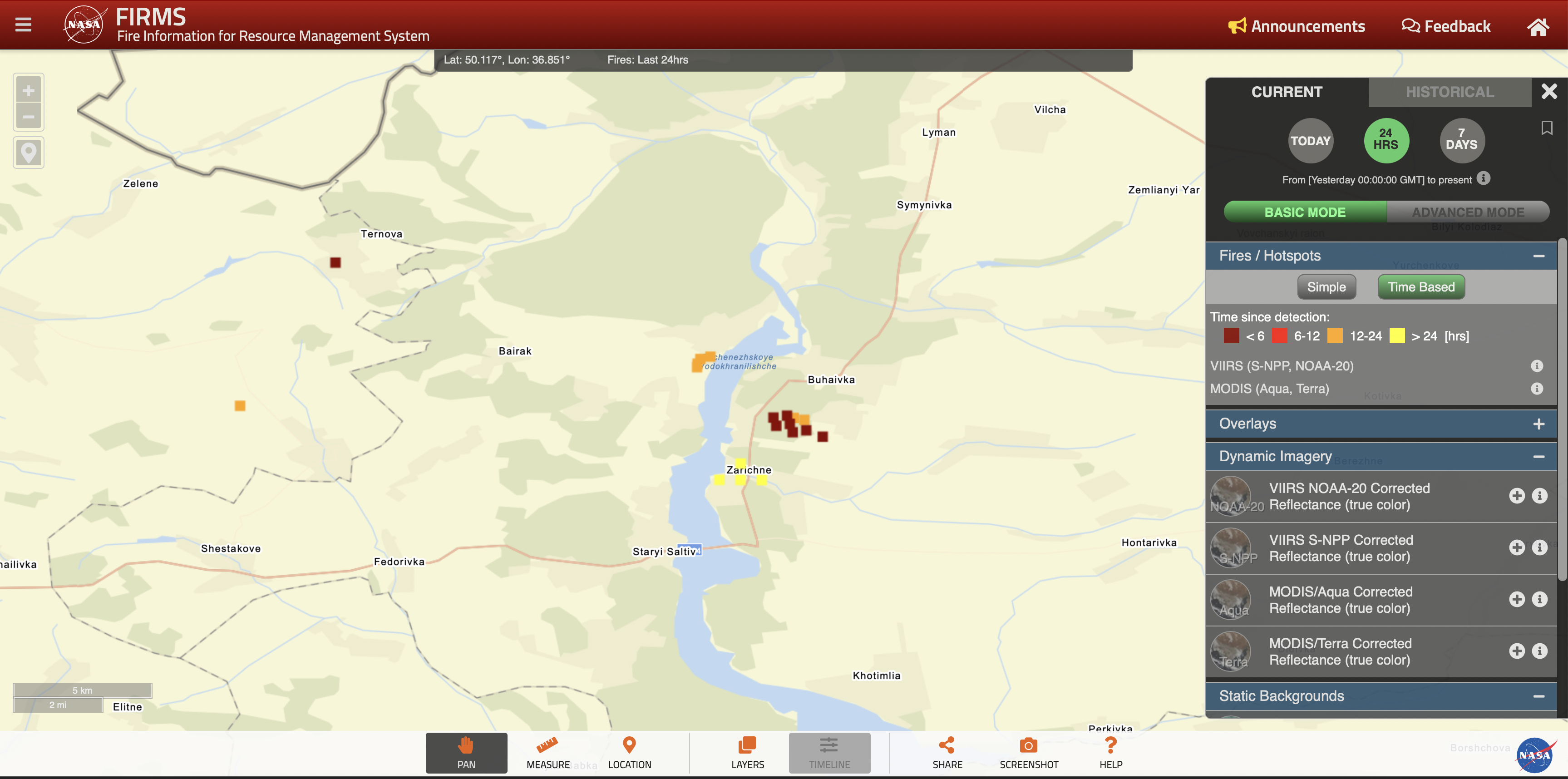Add VIIRS S-NPP Corrected Reflectance layer
This screenshot has width=1568, height=779.
pyautogui.click(x=1516, y=548)
